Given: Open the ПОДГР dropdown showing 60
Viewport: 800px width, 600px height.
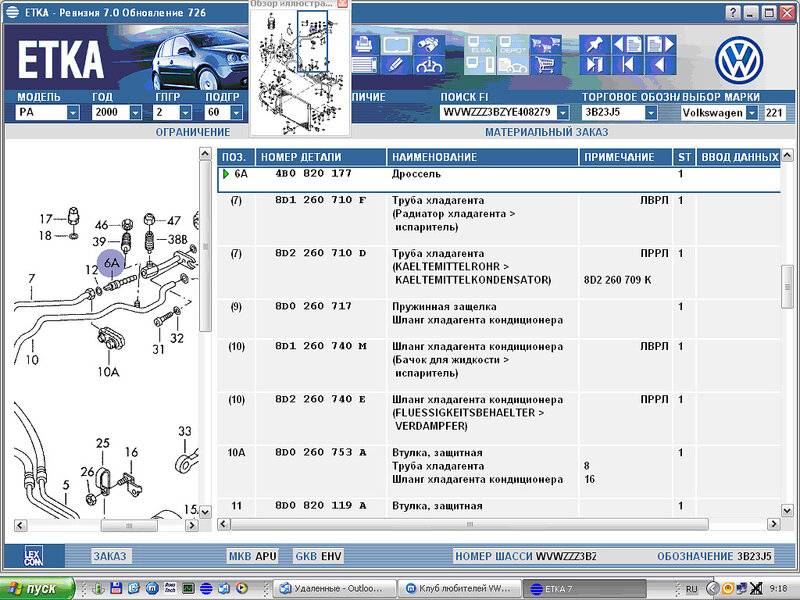Looking at the screenshot, I should pyautogui.click(x=236, y=112).
